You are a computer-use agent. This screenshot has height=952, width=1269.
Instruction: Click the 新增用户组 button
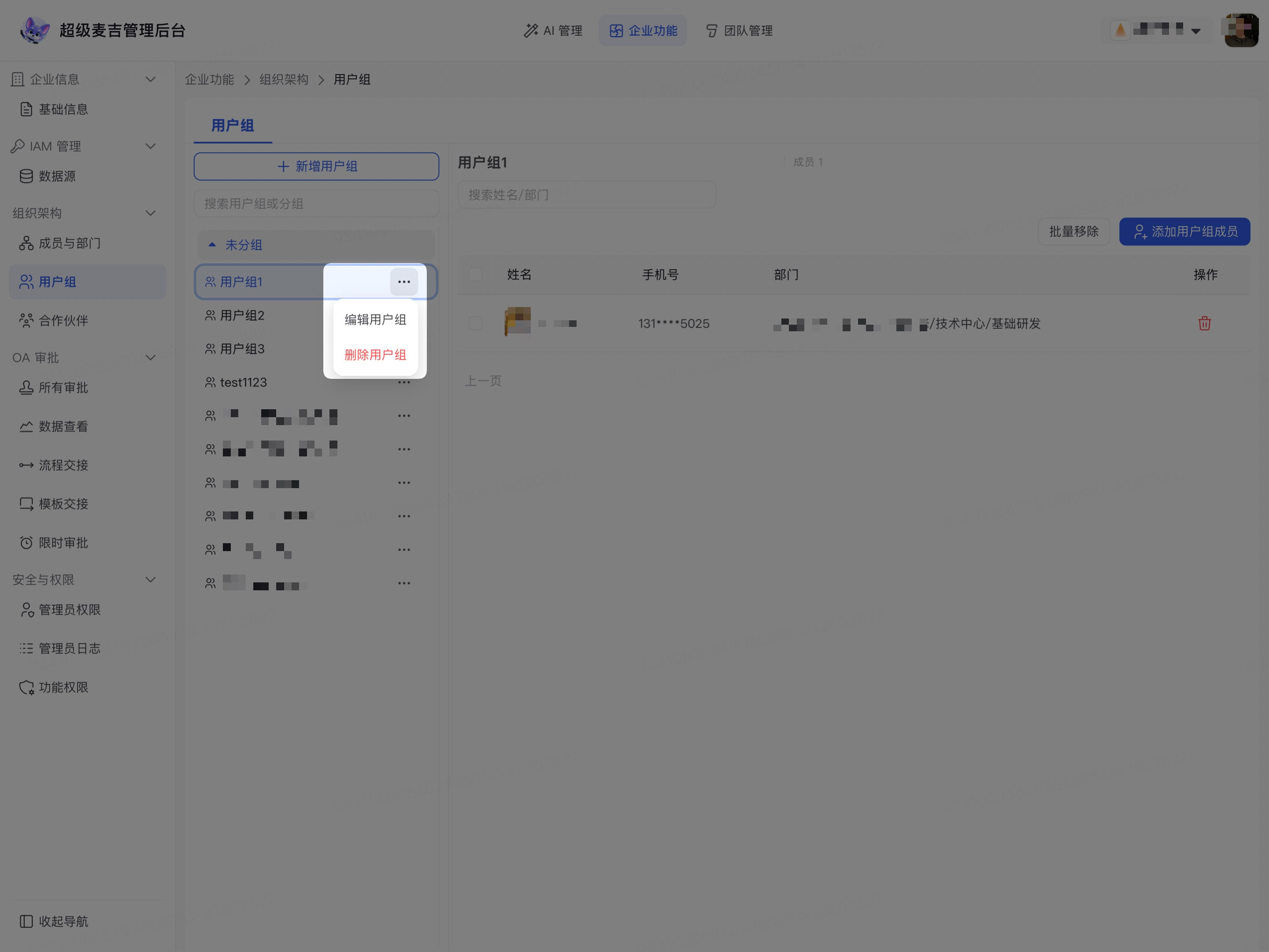coord(316,167)
